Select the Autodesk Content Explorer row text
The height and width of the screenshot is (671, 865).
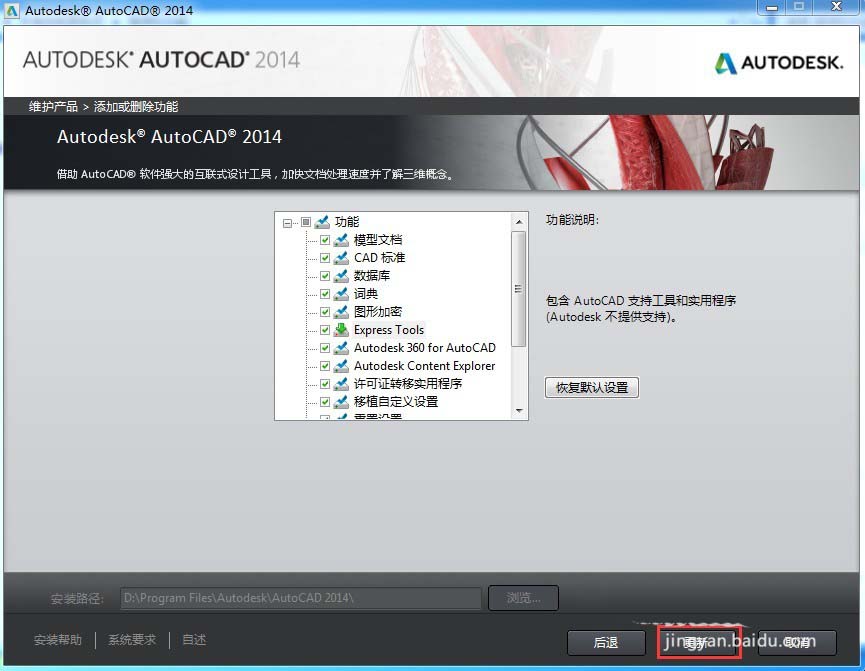(424, 366)
